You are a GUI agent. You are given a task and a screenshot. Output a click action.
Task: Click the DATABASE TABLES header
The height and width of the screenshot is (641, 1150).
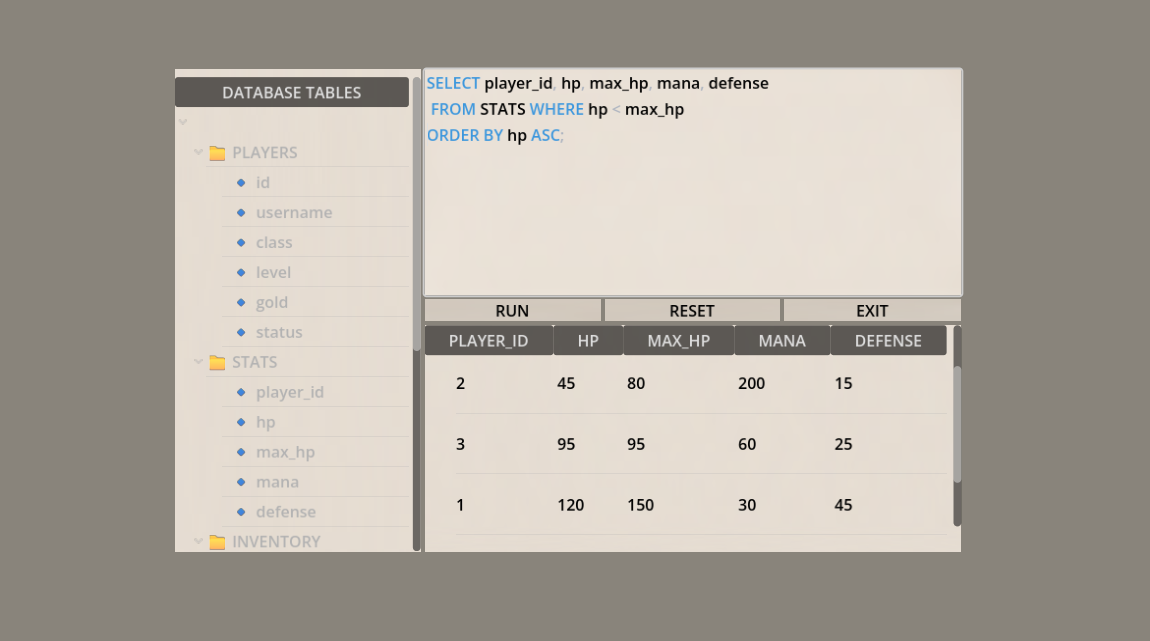click(x=292, y=92)
